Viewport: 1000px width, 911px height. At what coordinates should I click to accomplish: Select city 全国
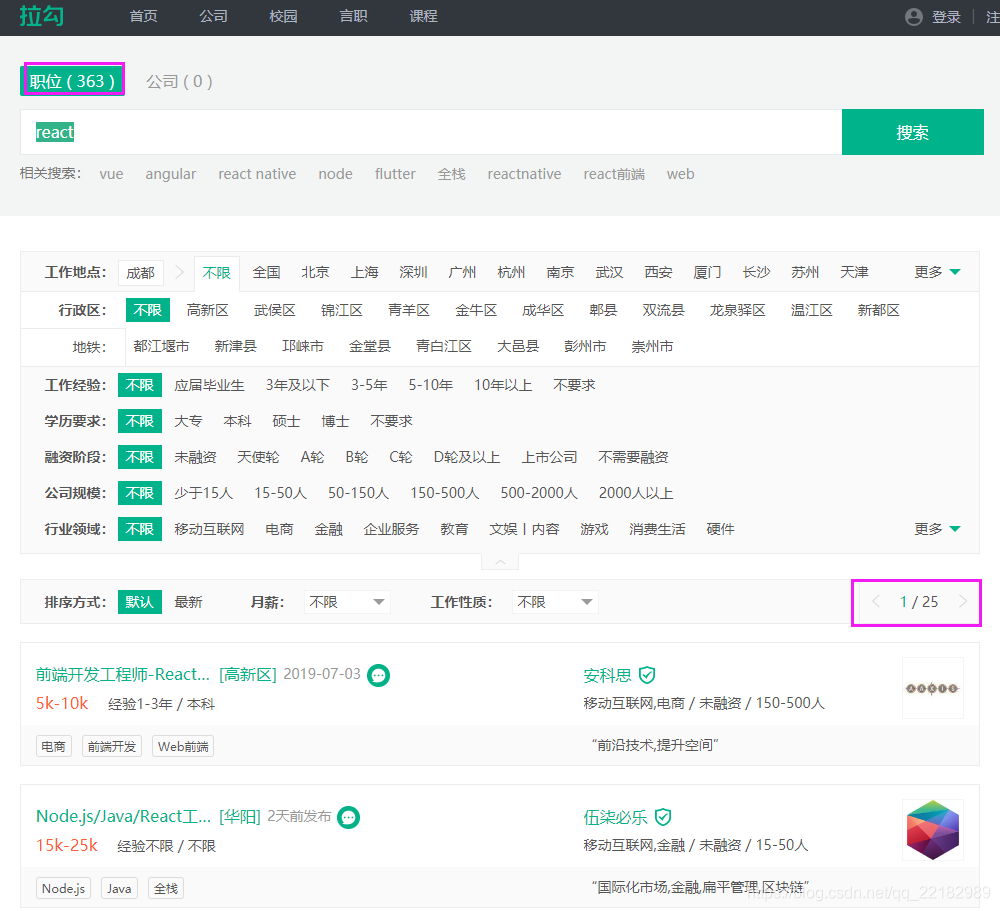click(x=267, y=272)
